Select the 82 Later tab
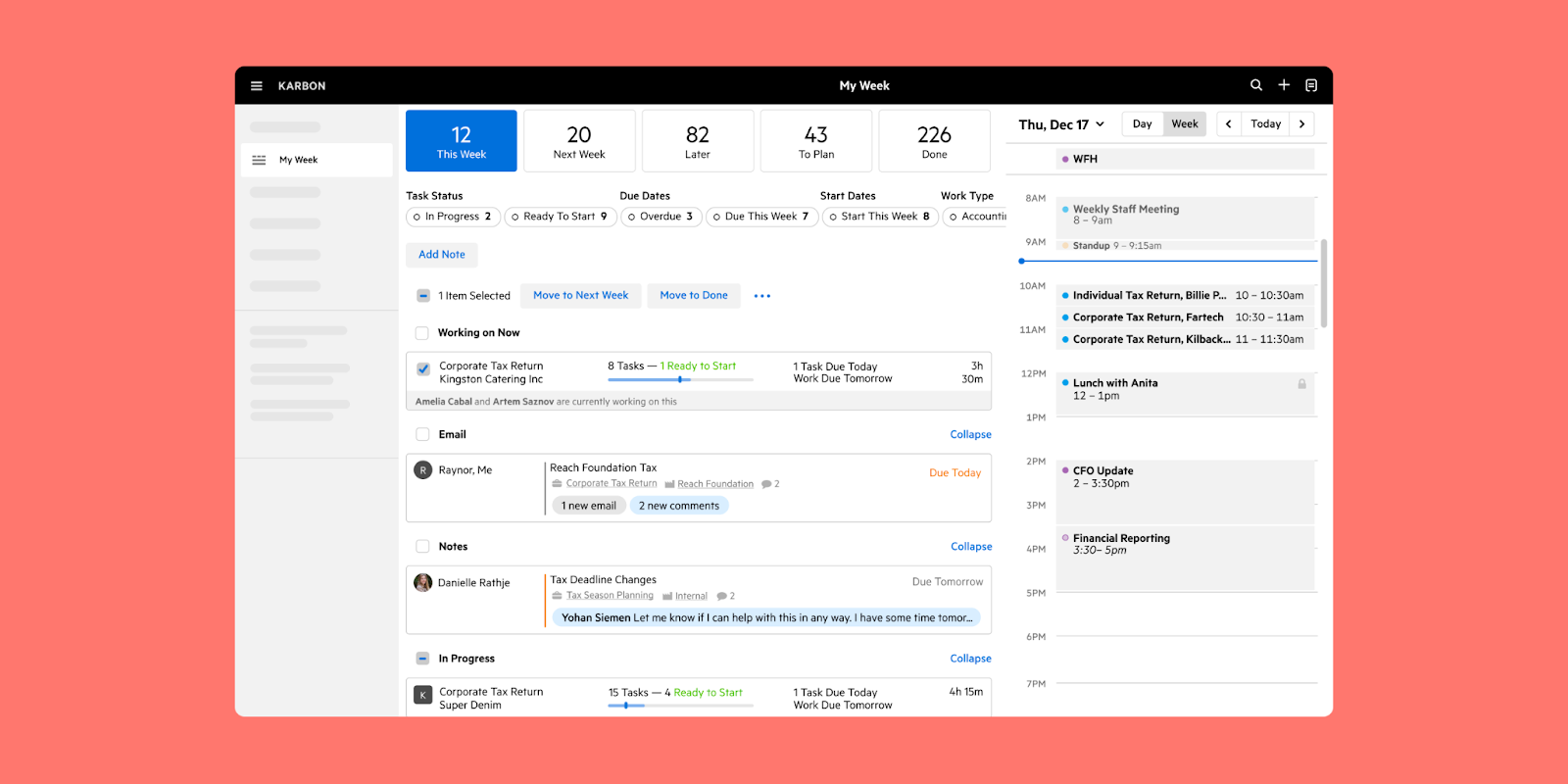 (x=698, y=141)
